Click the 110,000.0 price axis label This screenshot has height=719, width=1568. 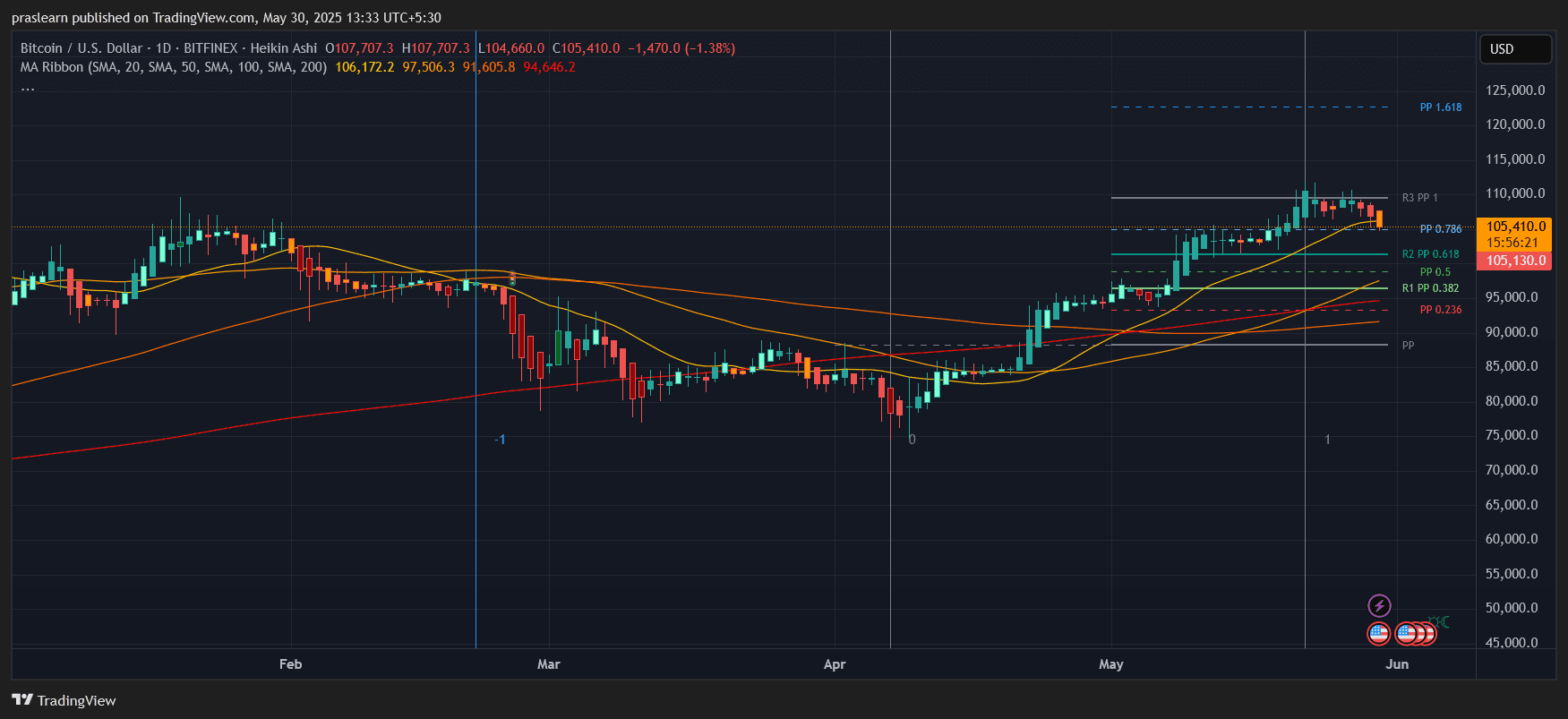click(x=1515, y=193)
